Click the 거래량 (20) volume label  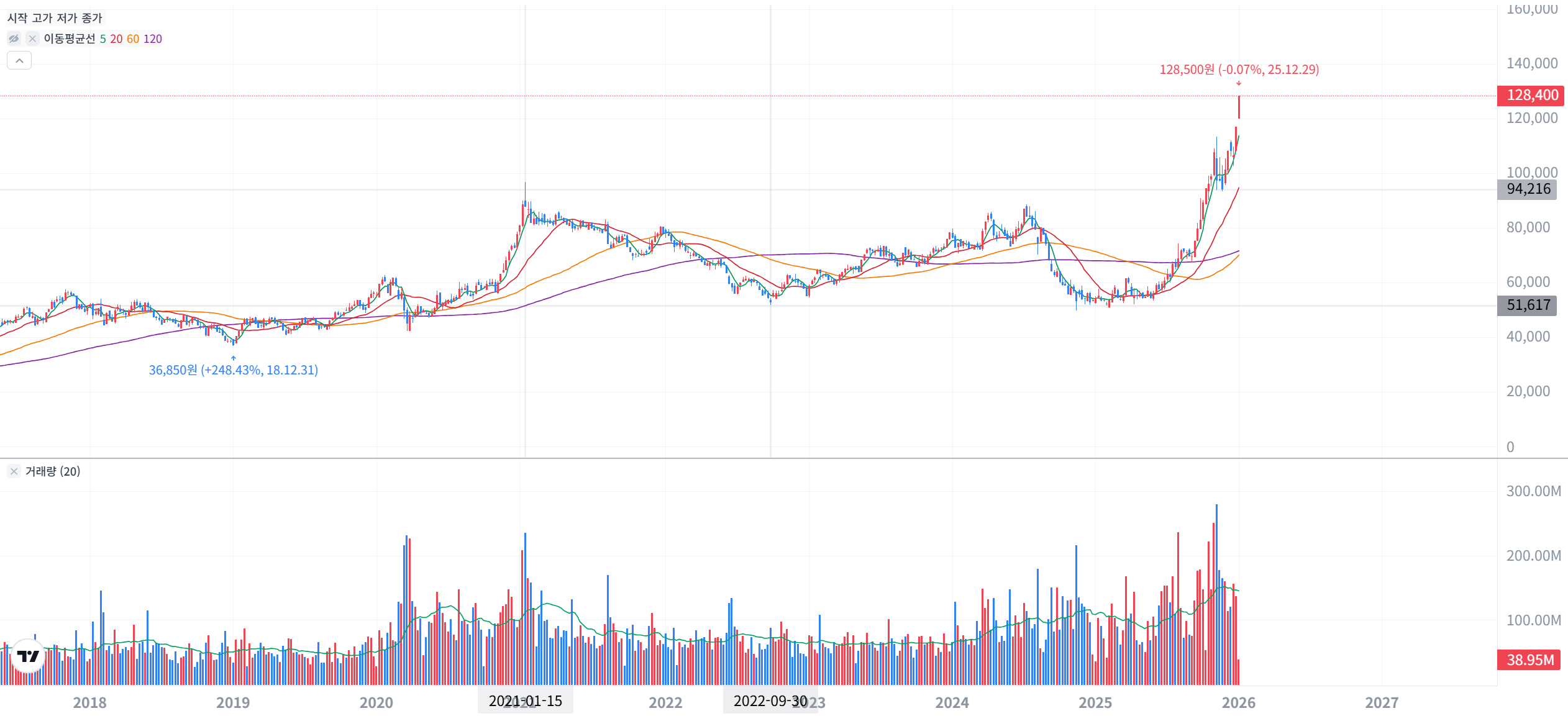tap(53, 471)
